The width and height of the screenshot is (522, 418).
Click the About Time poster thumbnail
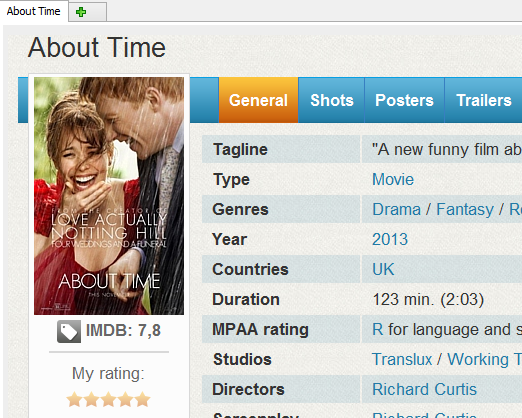click(109, 196)
